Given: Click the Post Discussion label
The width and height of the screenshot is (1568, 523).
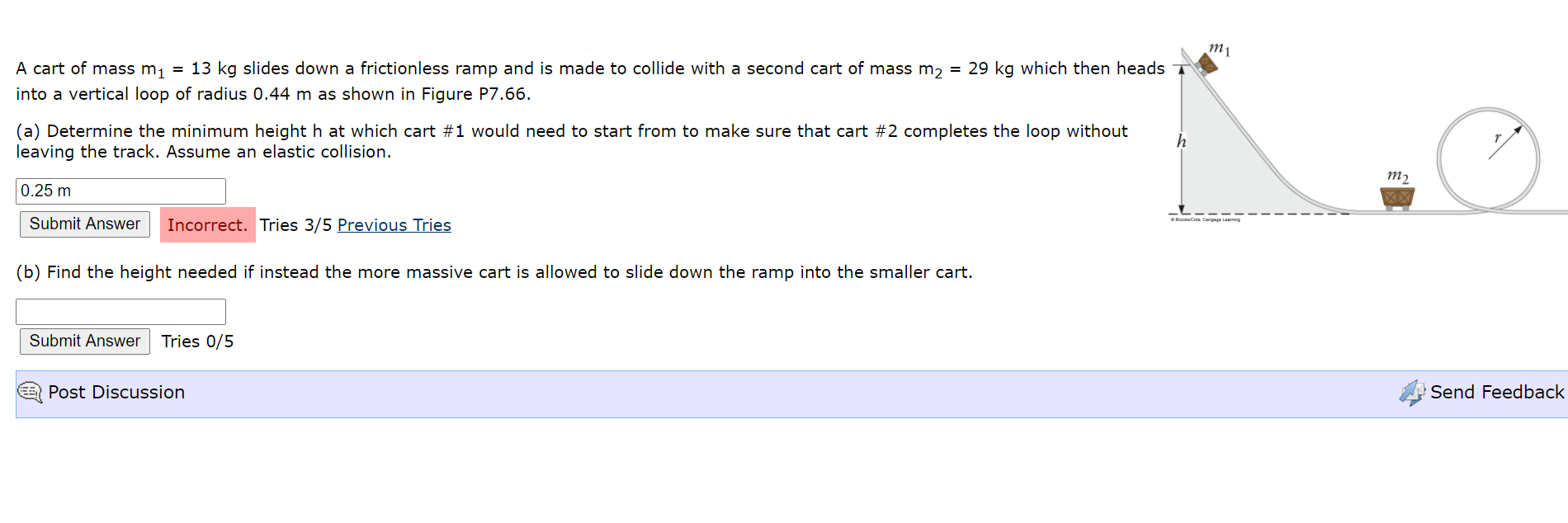Looking at the screenshot, I should pyautogui.click(x=116, y=393).
